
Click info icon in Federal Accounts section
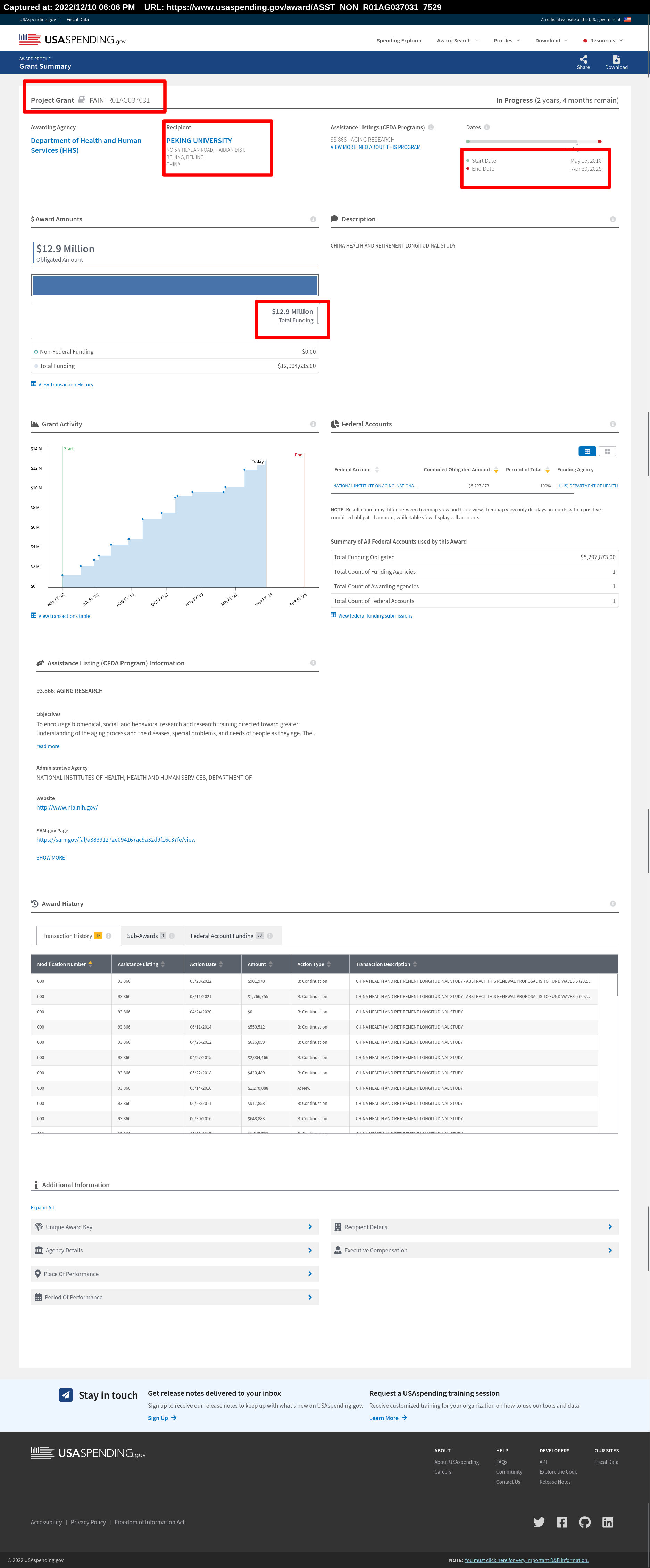click(613, 424)
